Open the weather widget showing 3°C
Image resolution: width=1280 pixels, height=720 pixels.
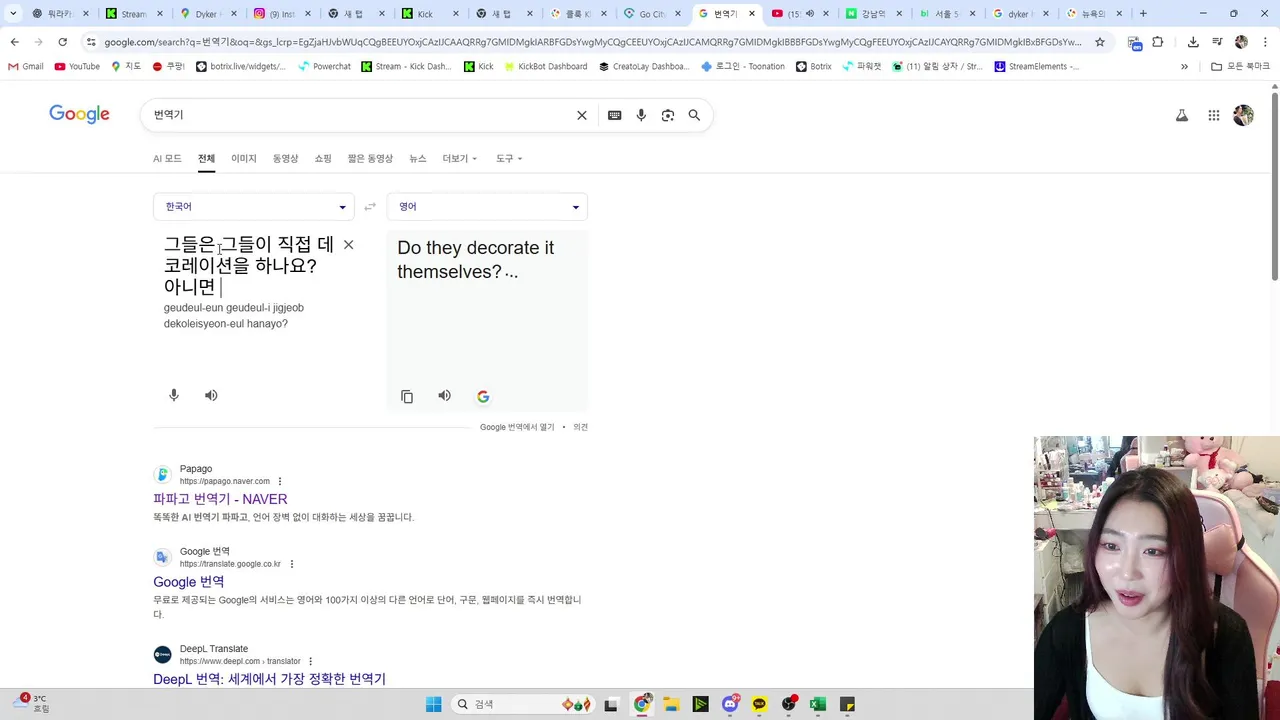click(30, 703)
